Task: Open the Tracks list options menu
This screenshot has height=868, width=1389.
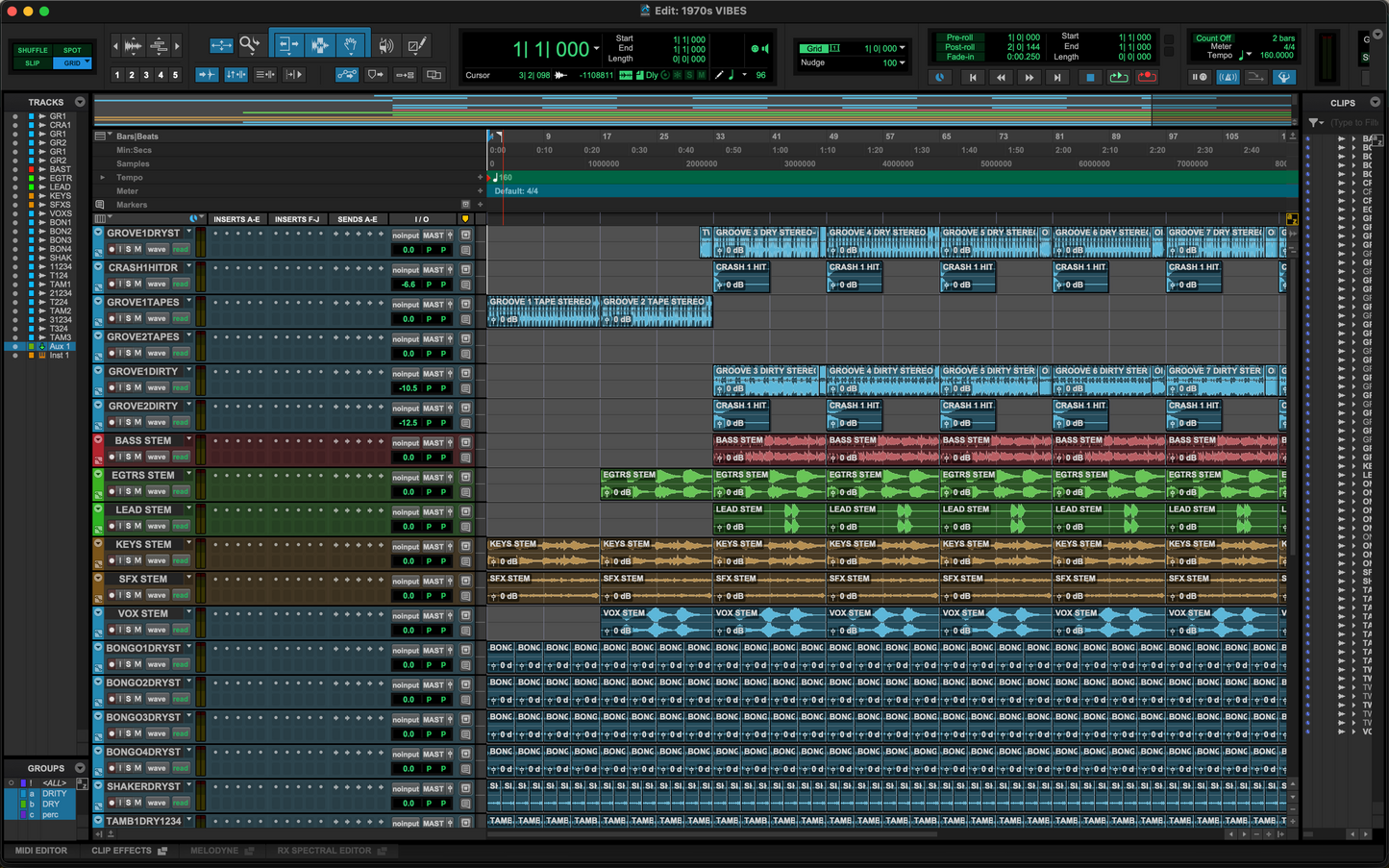Action: coord(80,102)
